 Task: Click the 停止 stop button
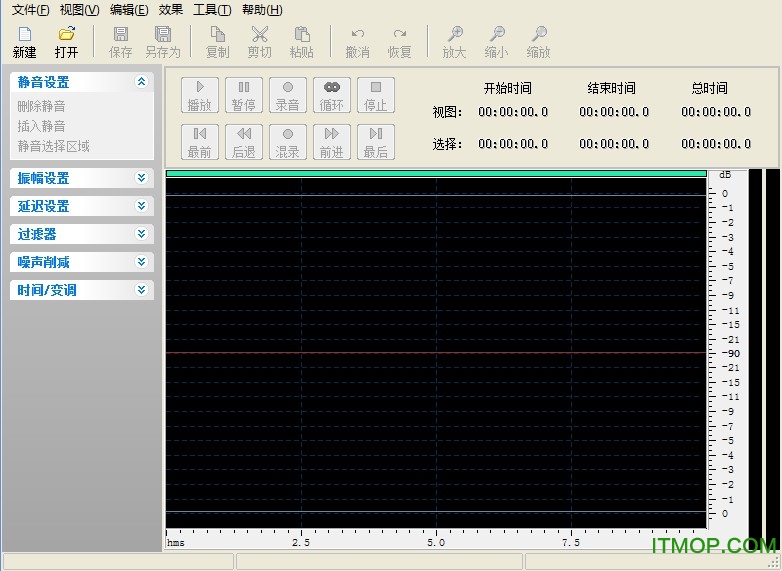(375, 95)
